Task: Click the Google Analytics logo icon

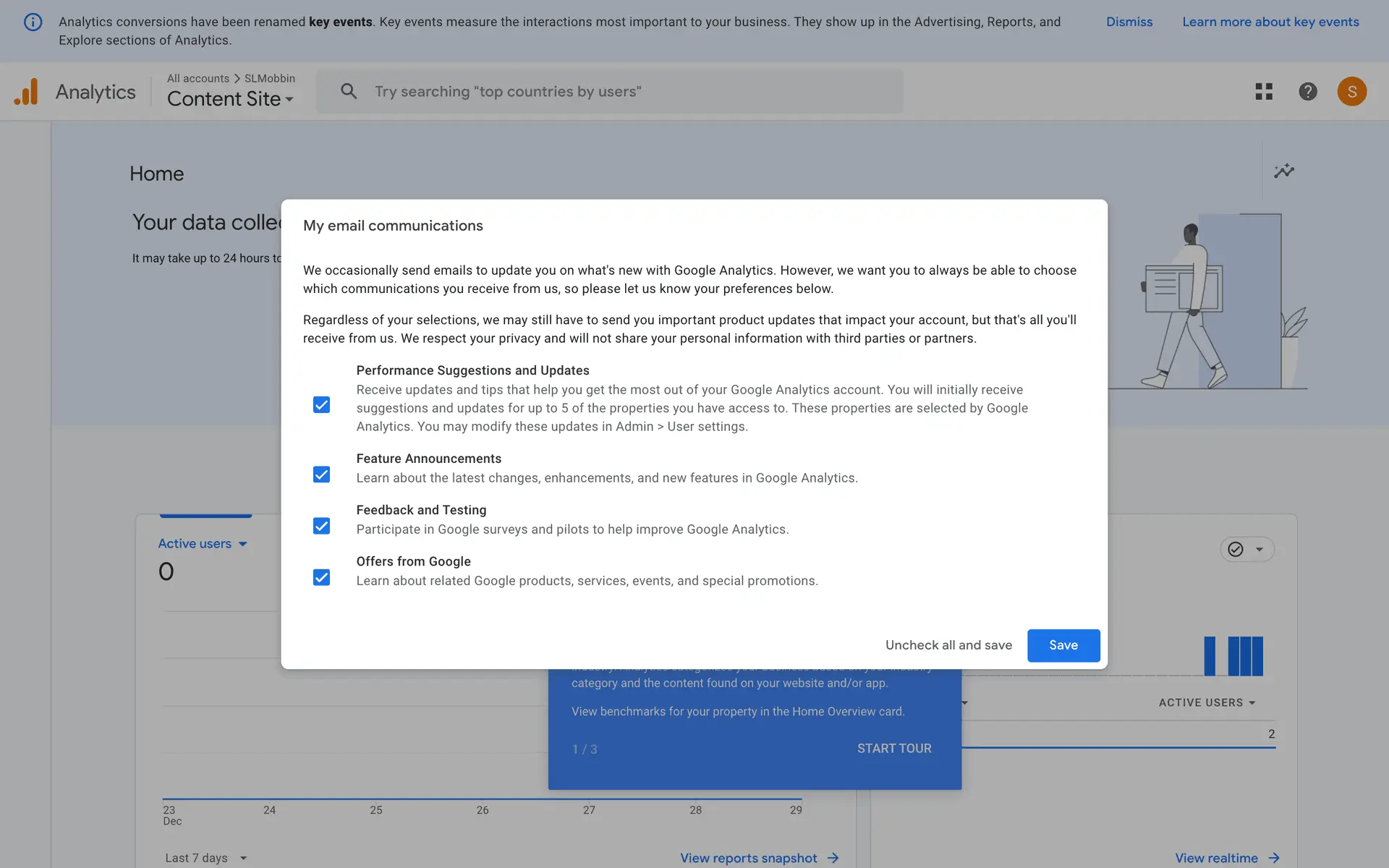Action: click(x=26, y=92)
